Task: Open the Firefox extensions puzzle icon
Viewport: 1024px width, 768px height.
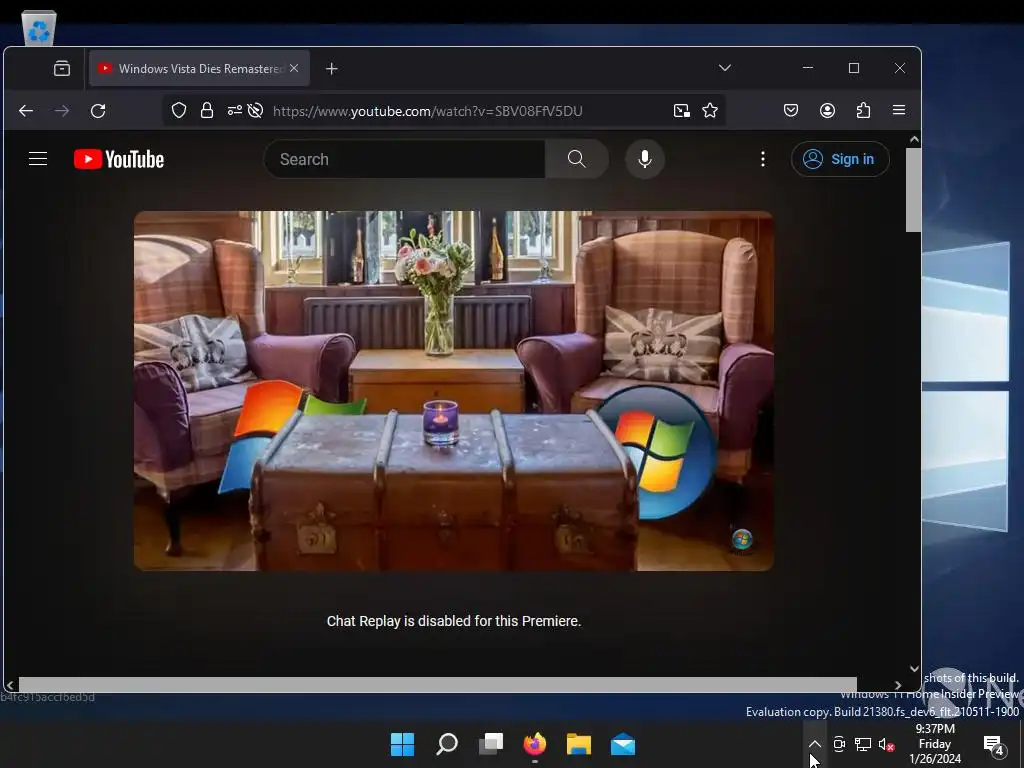Action: click(863, 110)
